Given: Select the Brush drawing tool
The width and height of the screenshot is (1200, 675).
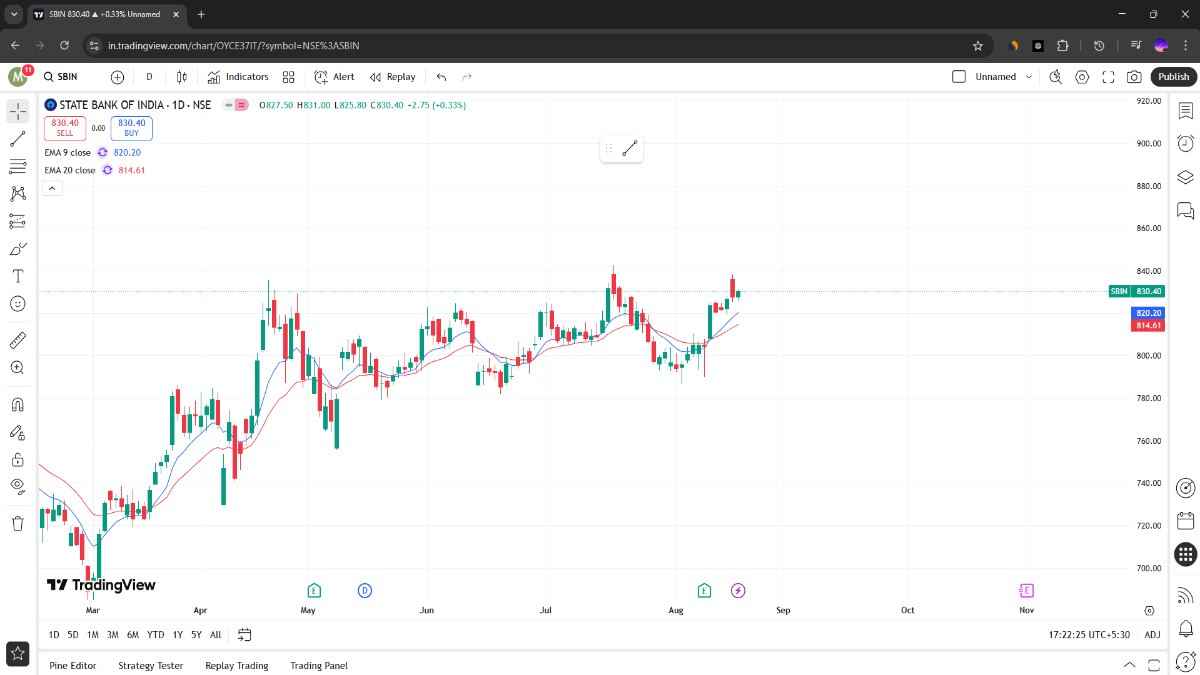Looking at the screenshot, I should tap(17, 249).
